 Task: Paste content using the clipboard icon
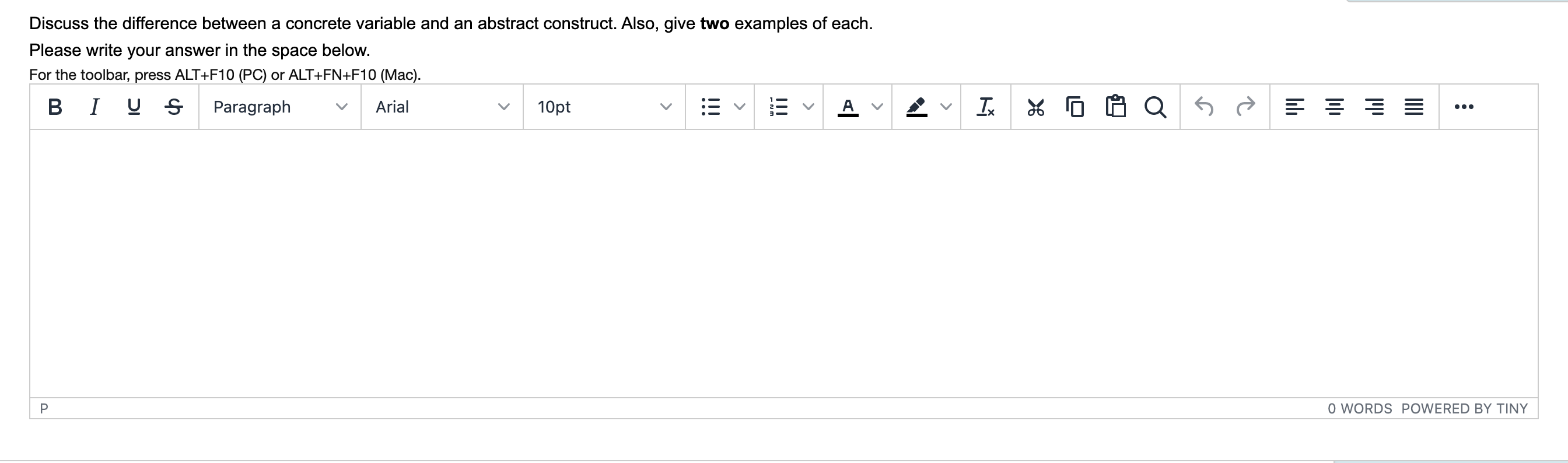tap(1115, 107)
